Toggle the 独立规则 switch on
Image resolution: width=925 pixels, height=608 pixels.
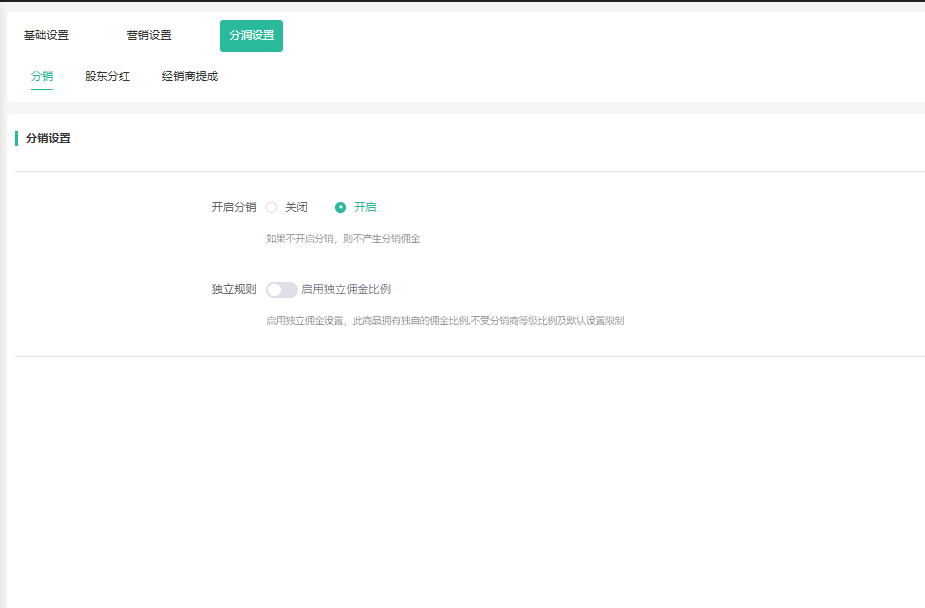tap(281, 289)
